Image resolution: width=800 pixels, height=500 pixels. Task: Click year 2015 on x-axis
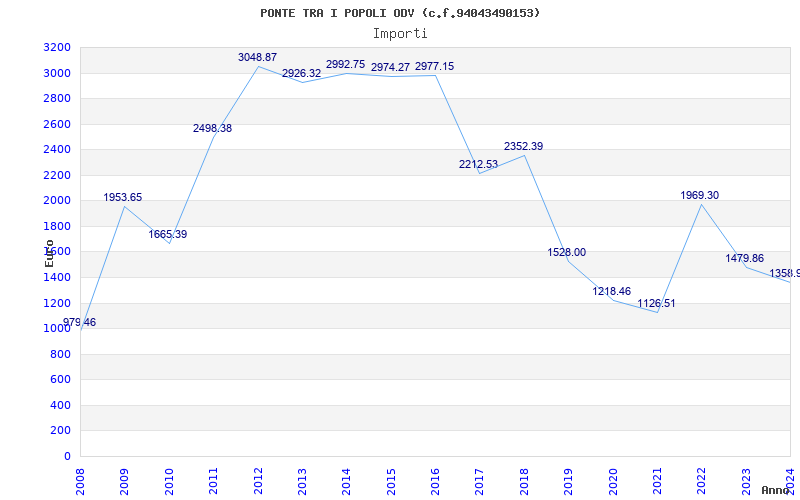pyautogui.click(x=391, y=481)
